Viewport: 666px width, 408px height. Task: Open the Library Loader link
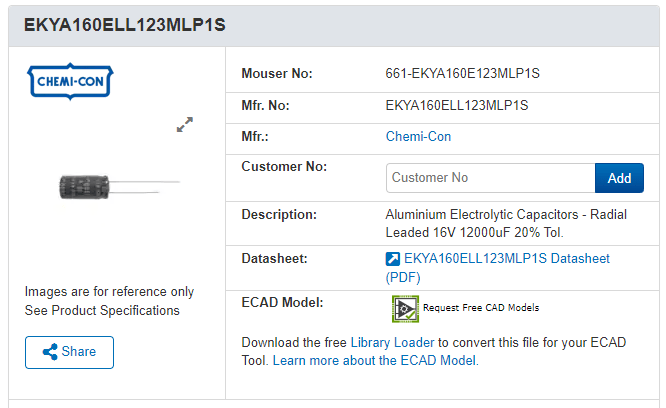392,343
